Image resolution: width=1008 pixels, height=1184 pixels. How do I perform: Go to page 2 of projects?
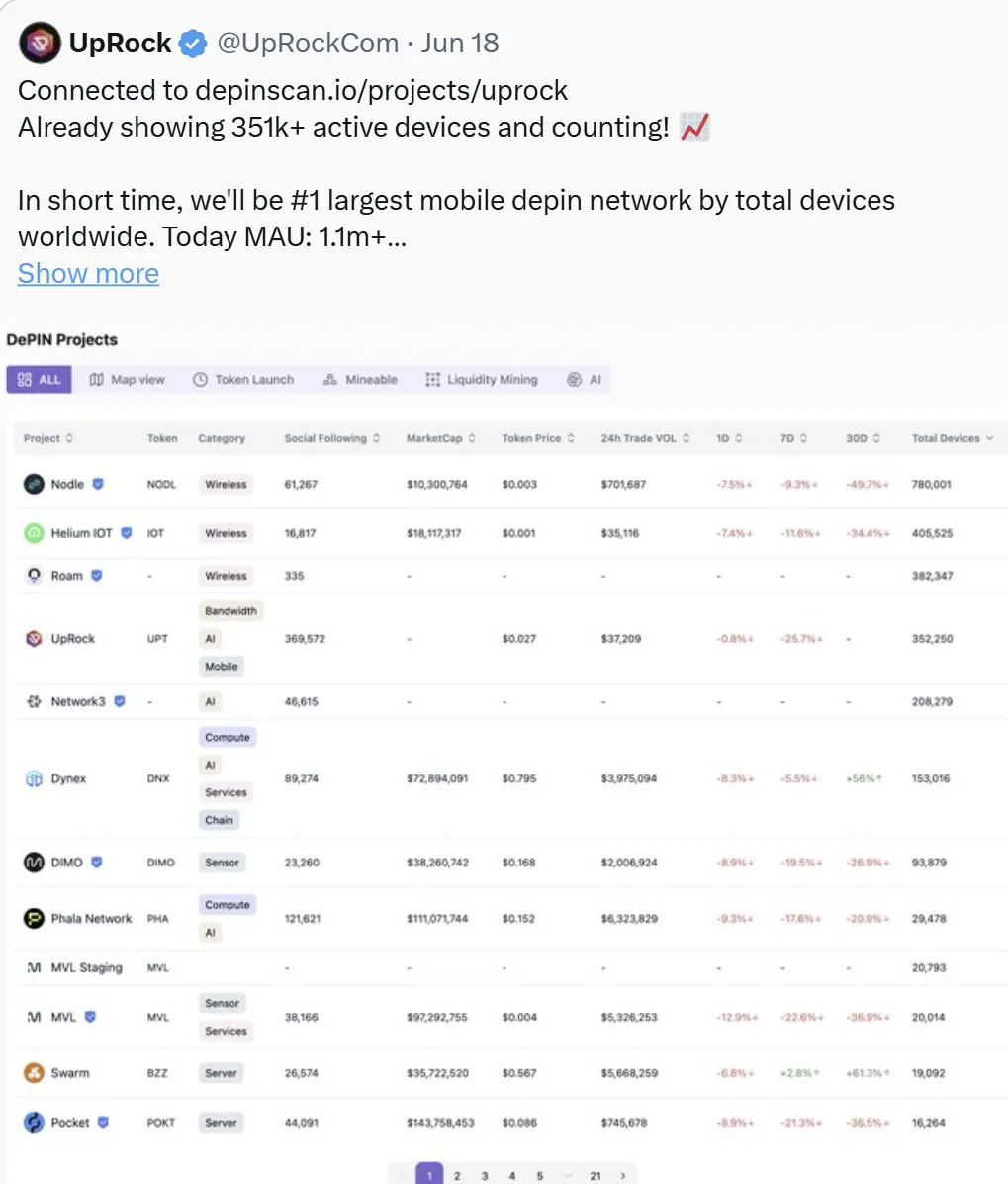(x=457, y=1176)
